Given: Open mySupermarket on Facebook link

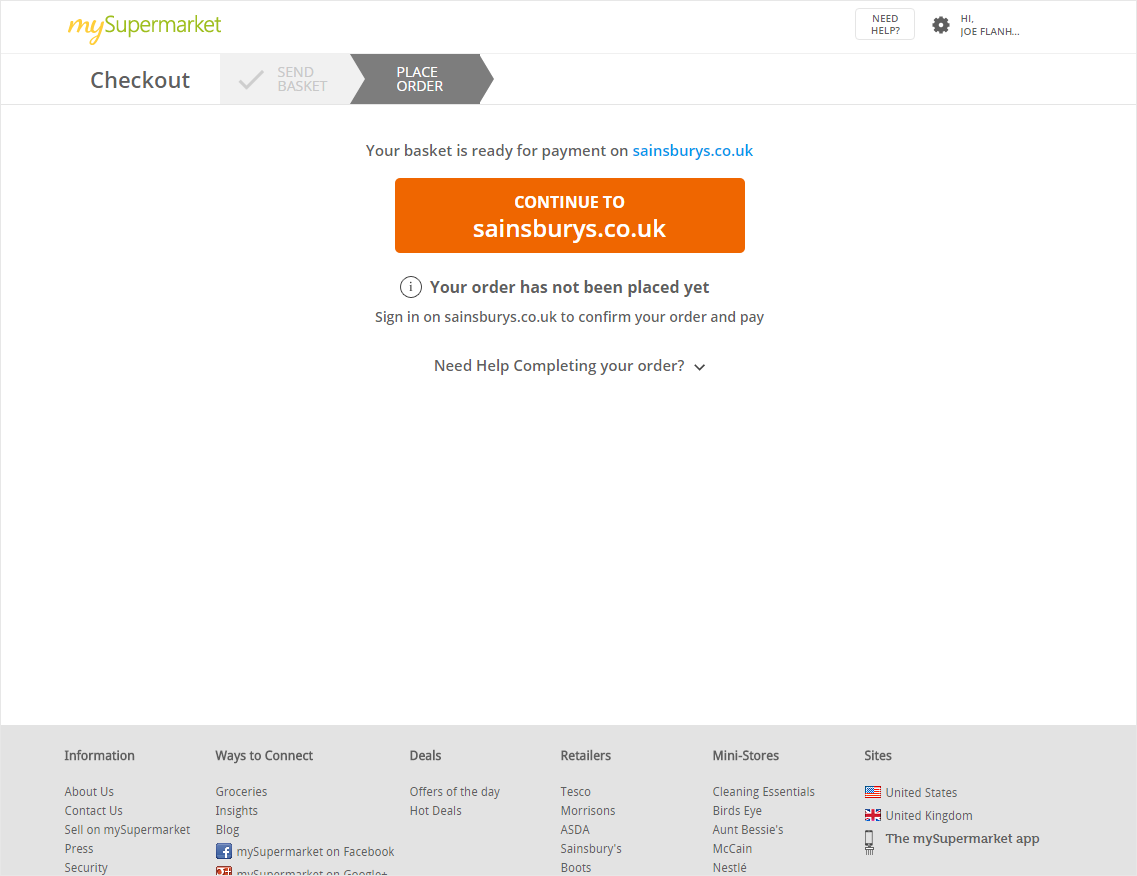Looking at the screenshot, I should 315,851.
